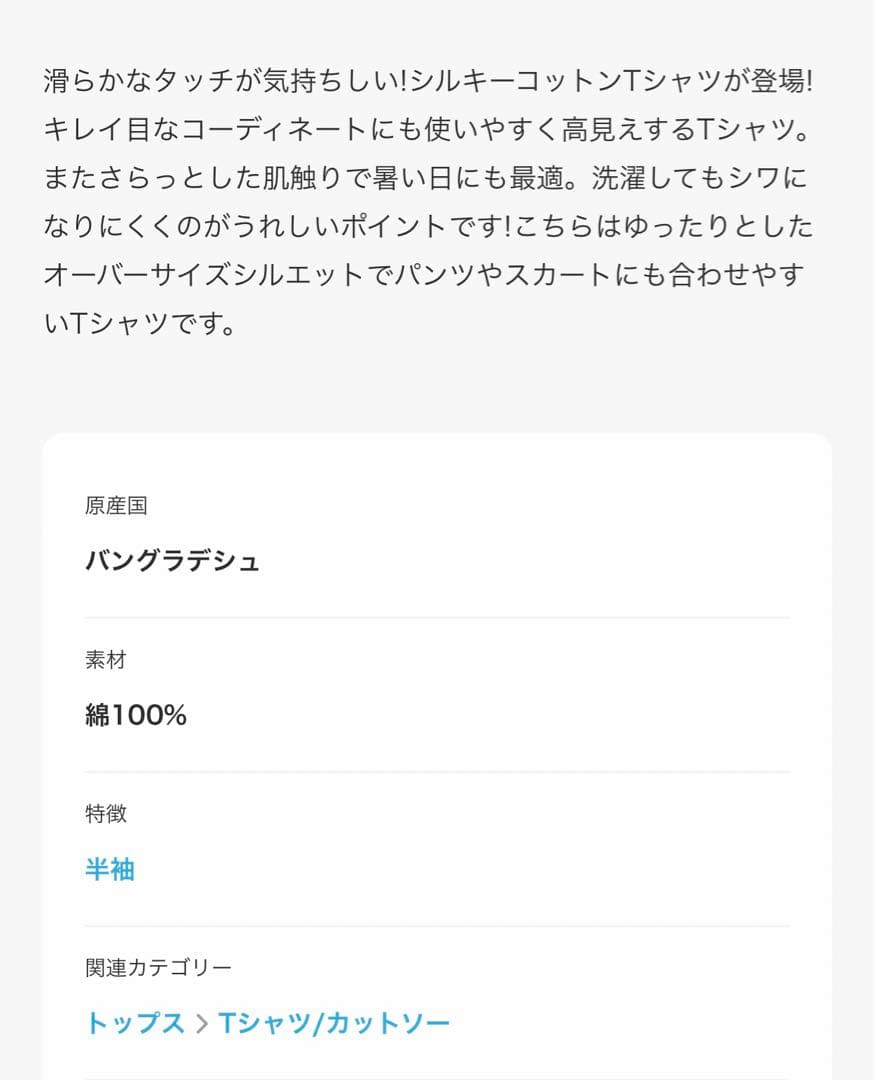Screen dimensions: 875x1080
Task: Tap the phrase 洗濯してもシワに in the description
Action: [700, 179]
